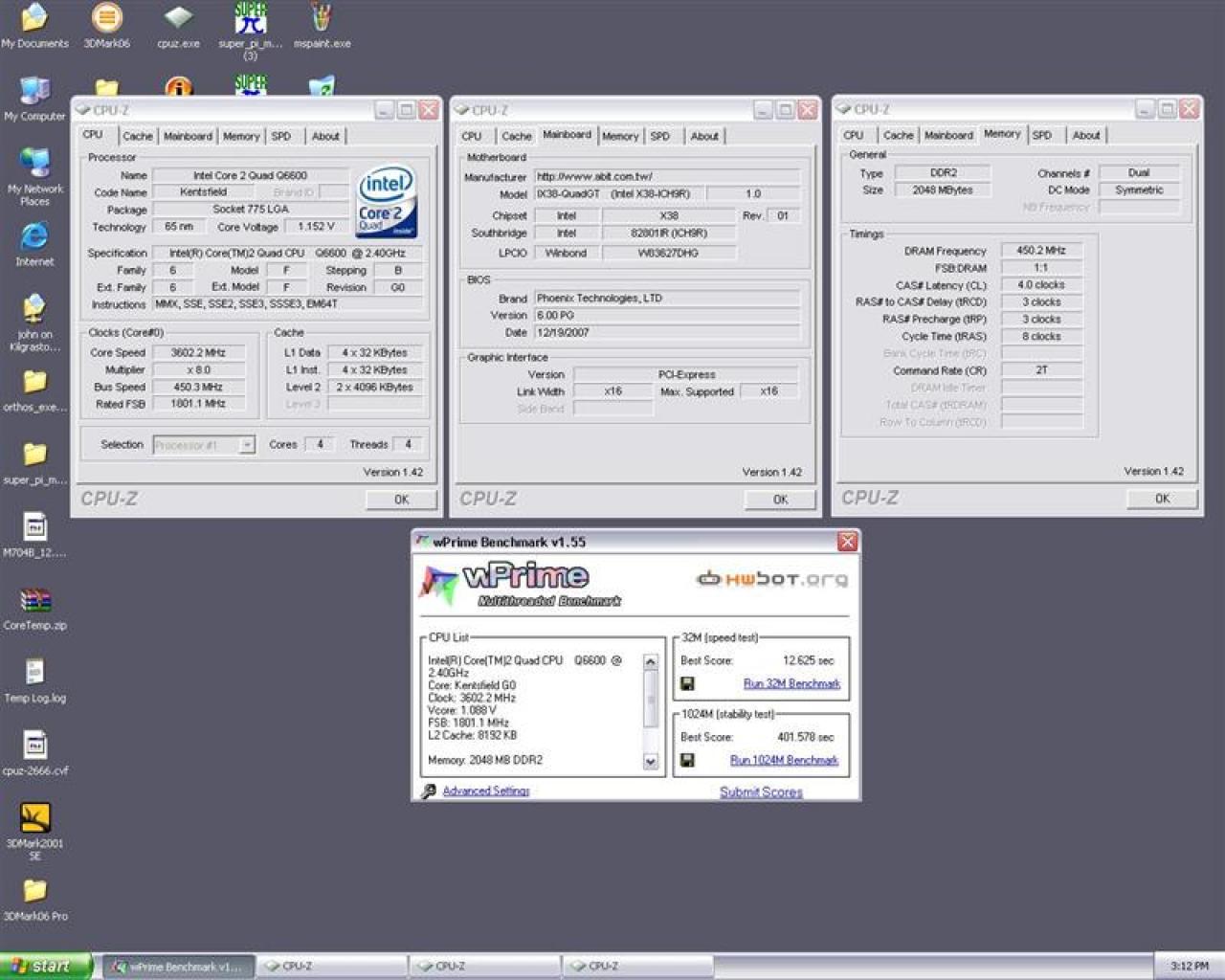The image size is (1225, 980).
Task: Click OK in the CPU-Z Mainboard window
Action: [x=780, y=500]
